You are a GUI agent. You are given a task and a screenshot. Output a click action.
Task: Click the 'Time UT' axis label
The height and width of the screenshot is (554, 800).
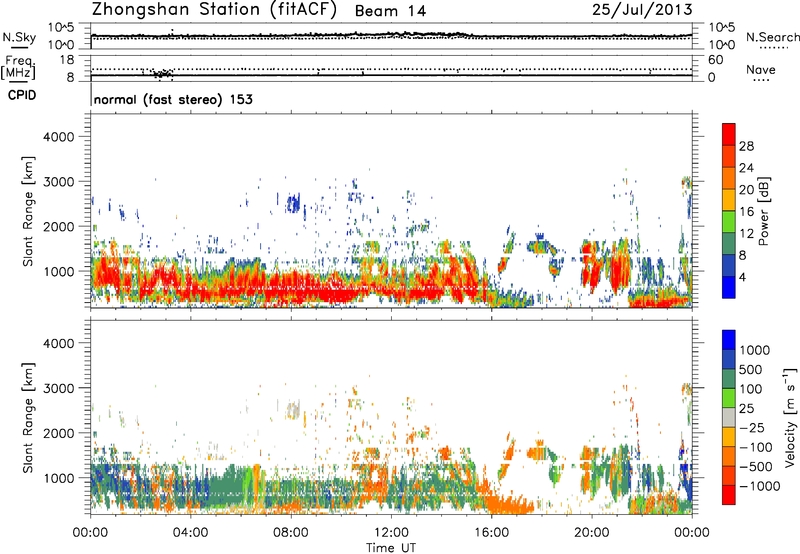pos(391,548)
